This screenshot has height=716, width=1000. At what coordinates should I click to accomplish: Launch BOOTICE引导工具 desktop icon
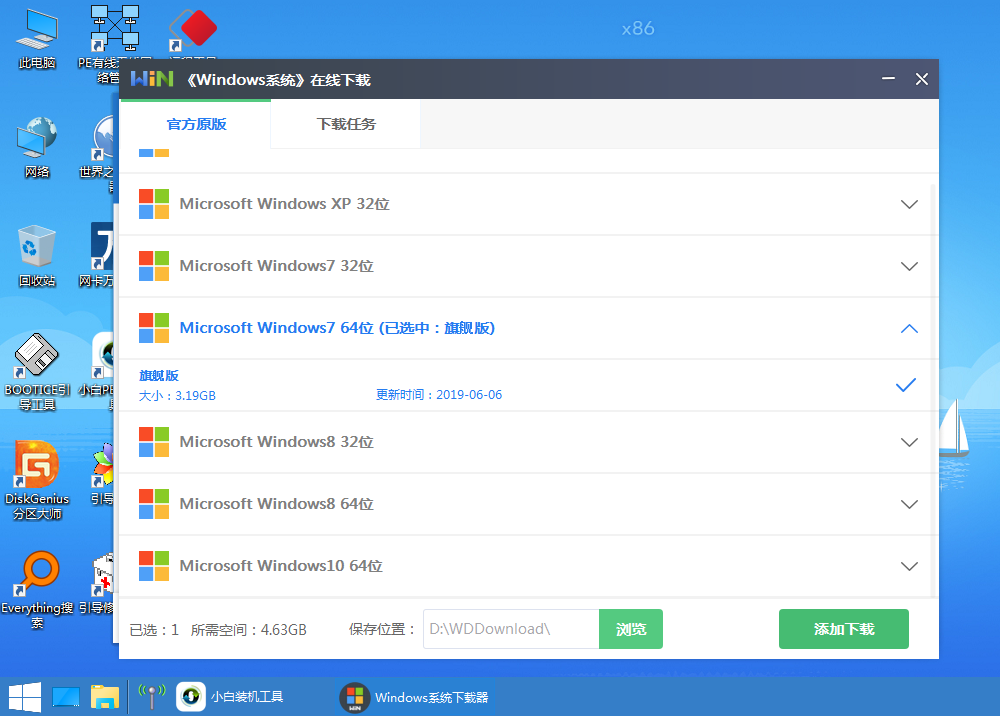tap(37, 372)
